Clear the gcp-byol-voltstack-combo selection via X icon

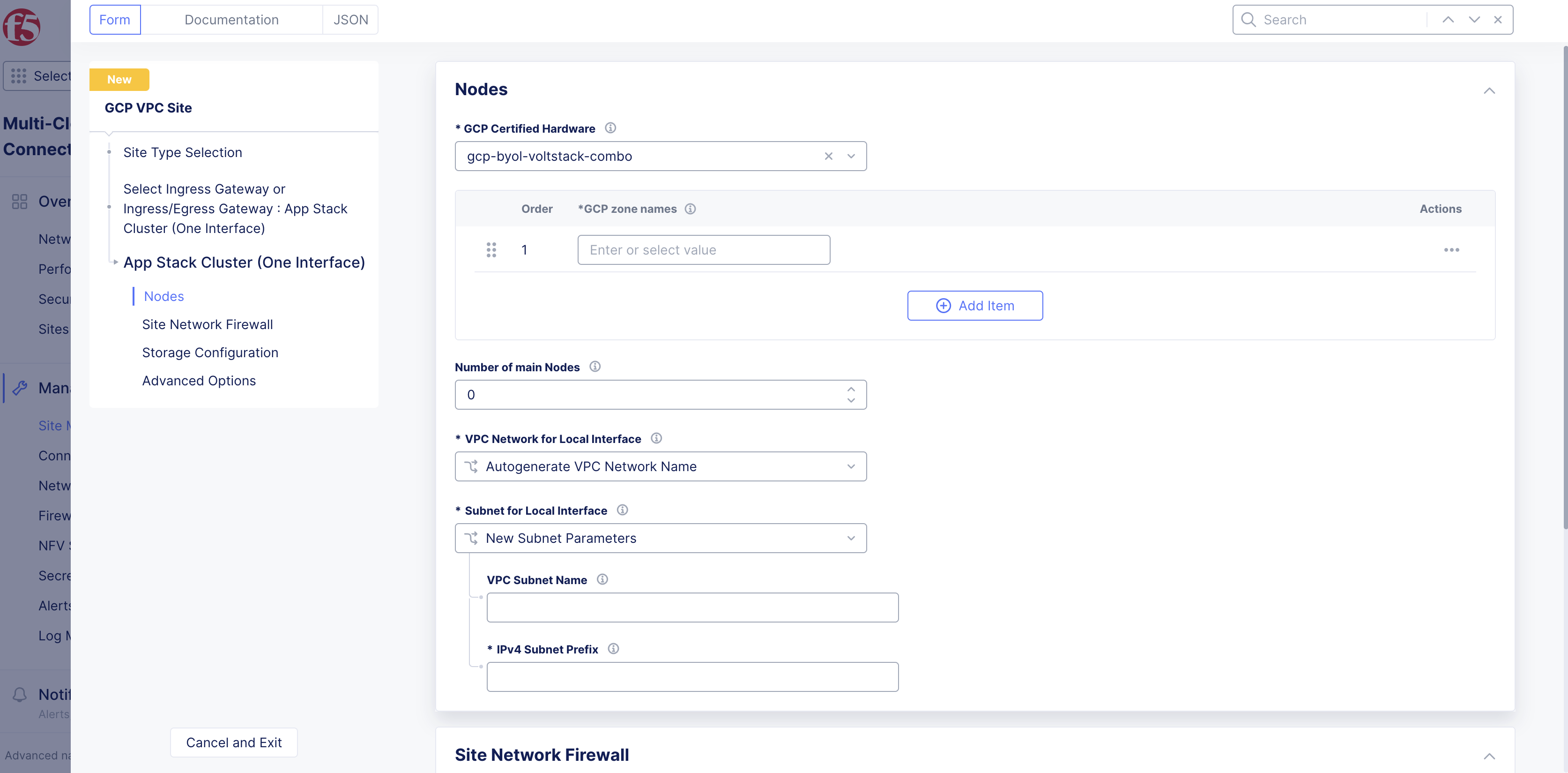point(828,156)
